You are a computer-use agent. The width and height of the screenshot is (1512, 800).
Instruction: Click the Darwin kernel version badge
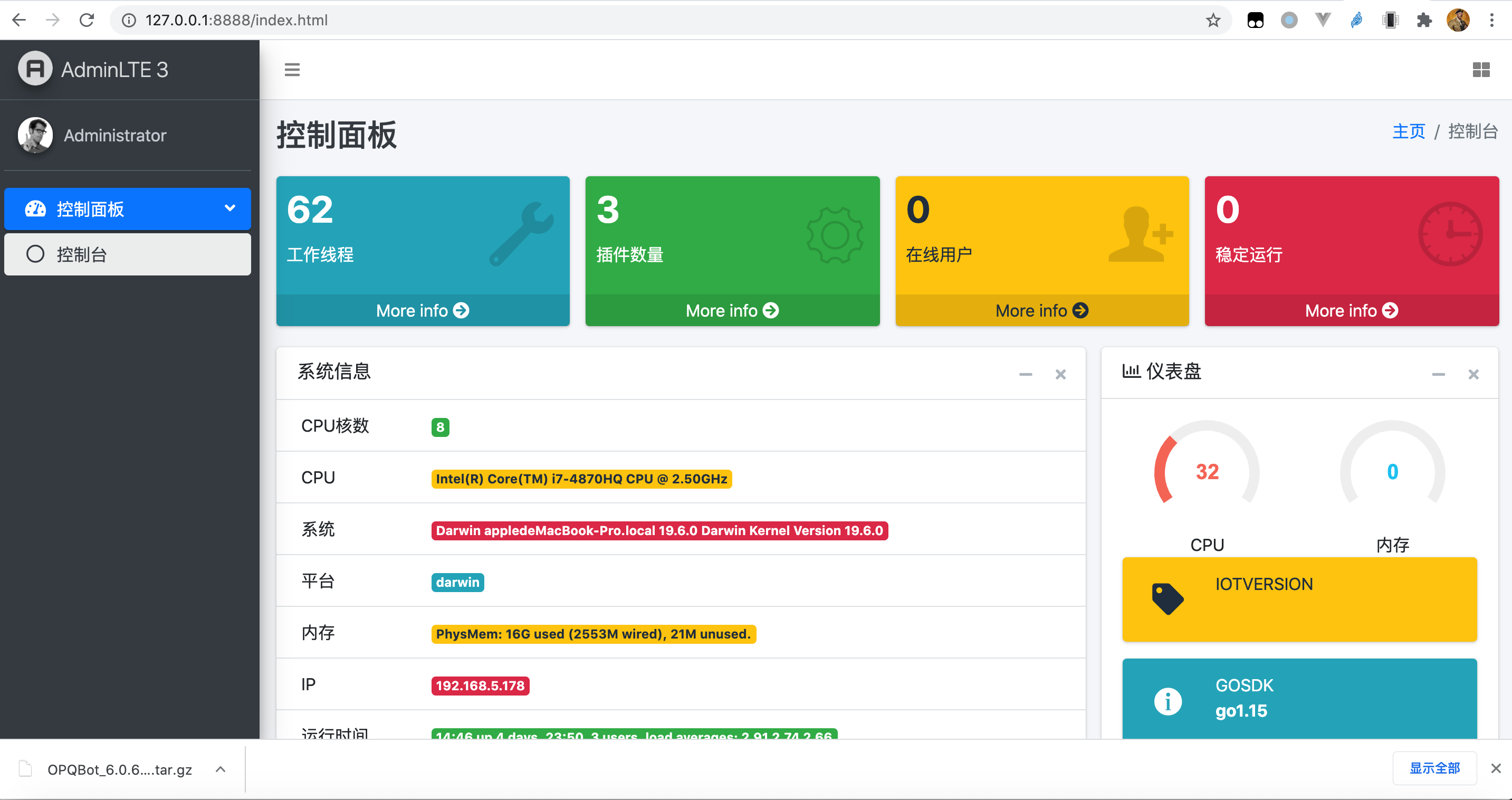tap(659, 530)
